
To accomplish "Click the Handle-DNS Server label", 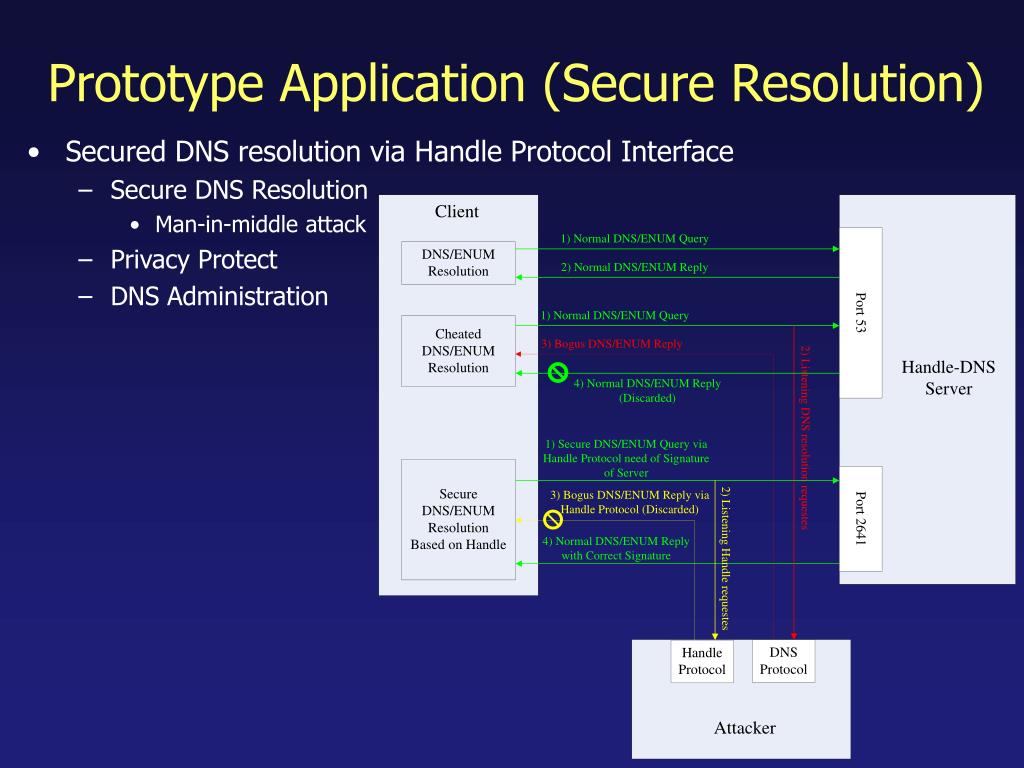I will click(x=948, y=378).
